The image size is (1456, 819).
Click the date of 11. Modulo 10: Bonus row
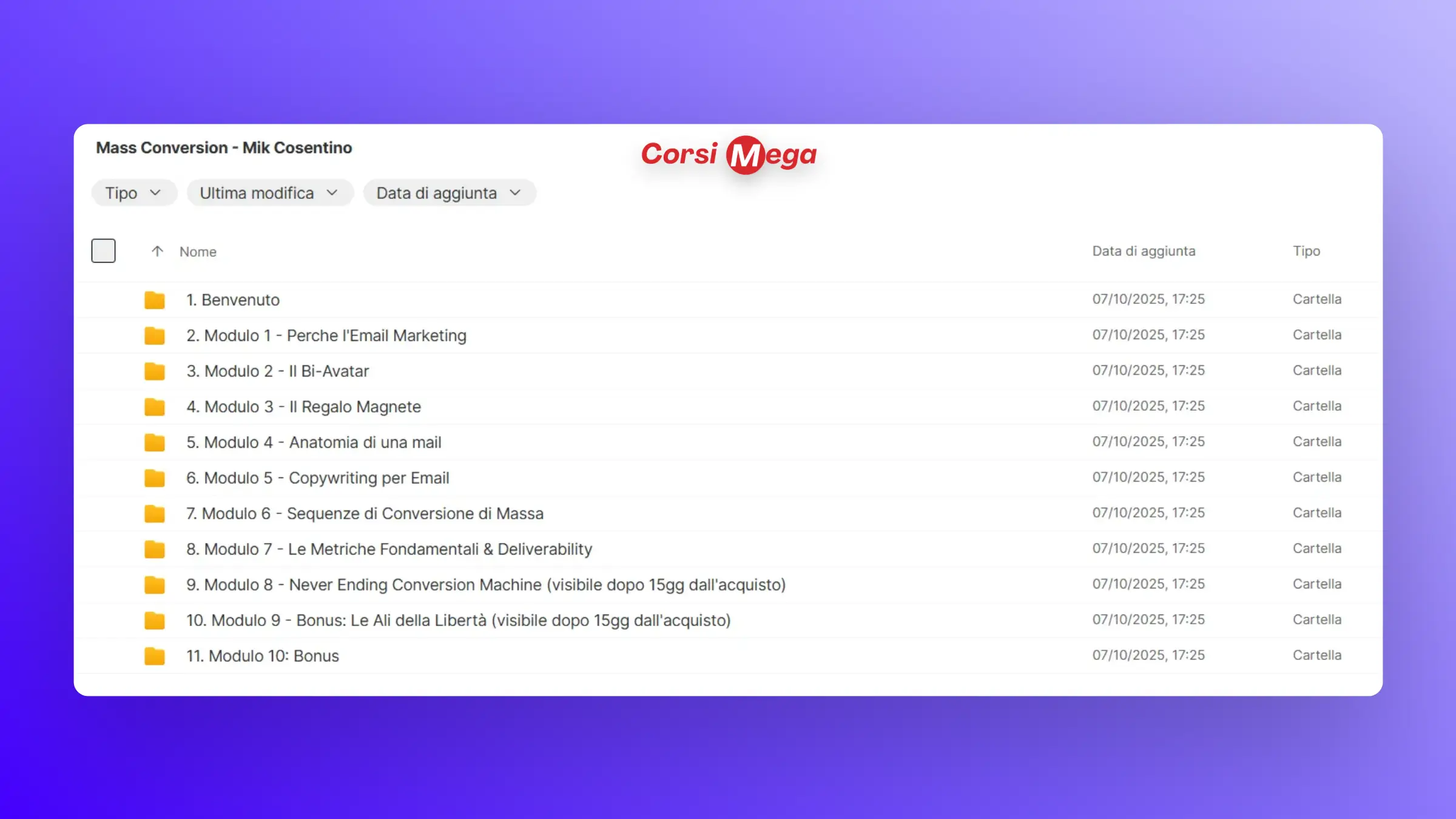click(1148, 655)
